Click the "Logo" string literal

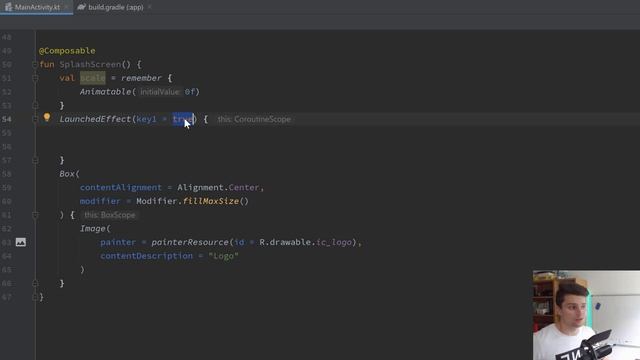[x=223, y=256]
